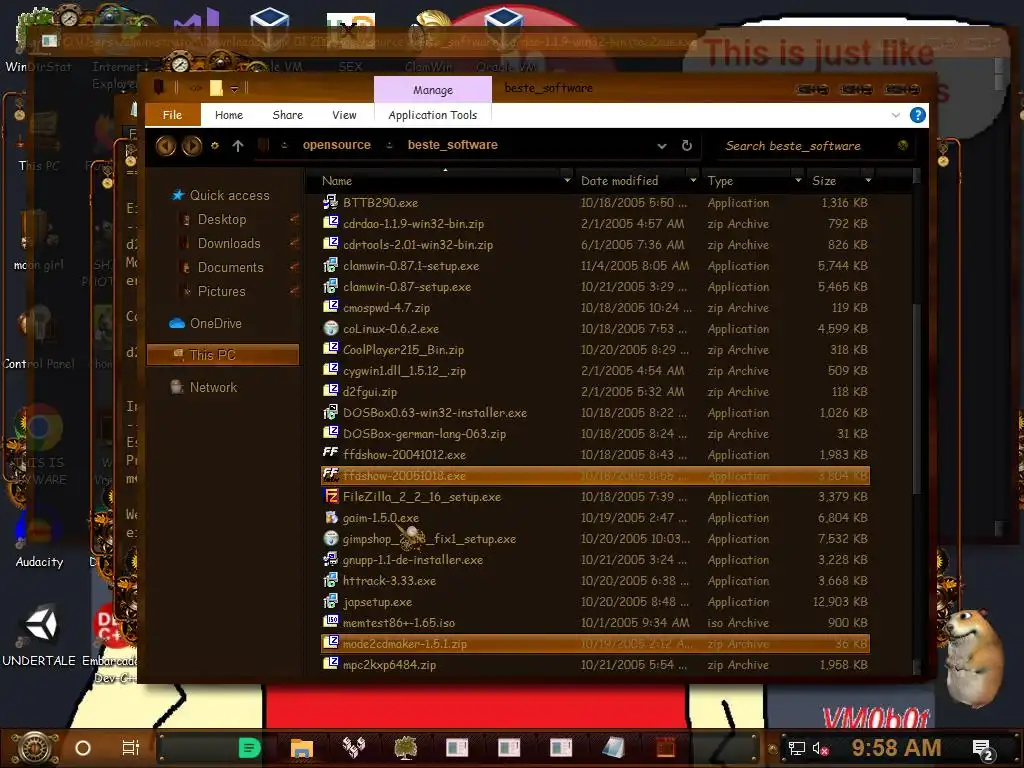The height and width of the screenshot is (768, 1024).
Task: Select the gaim-1.5.0.exe file icon
Action: [330, 517]
